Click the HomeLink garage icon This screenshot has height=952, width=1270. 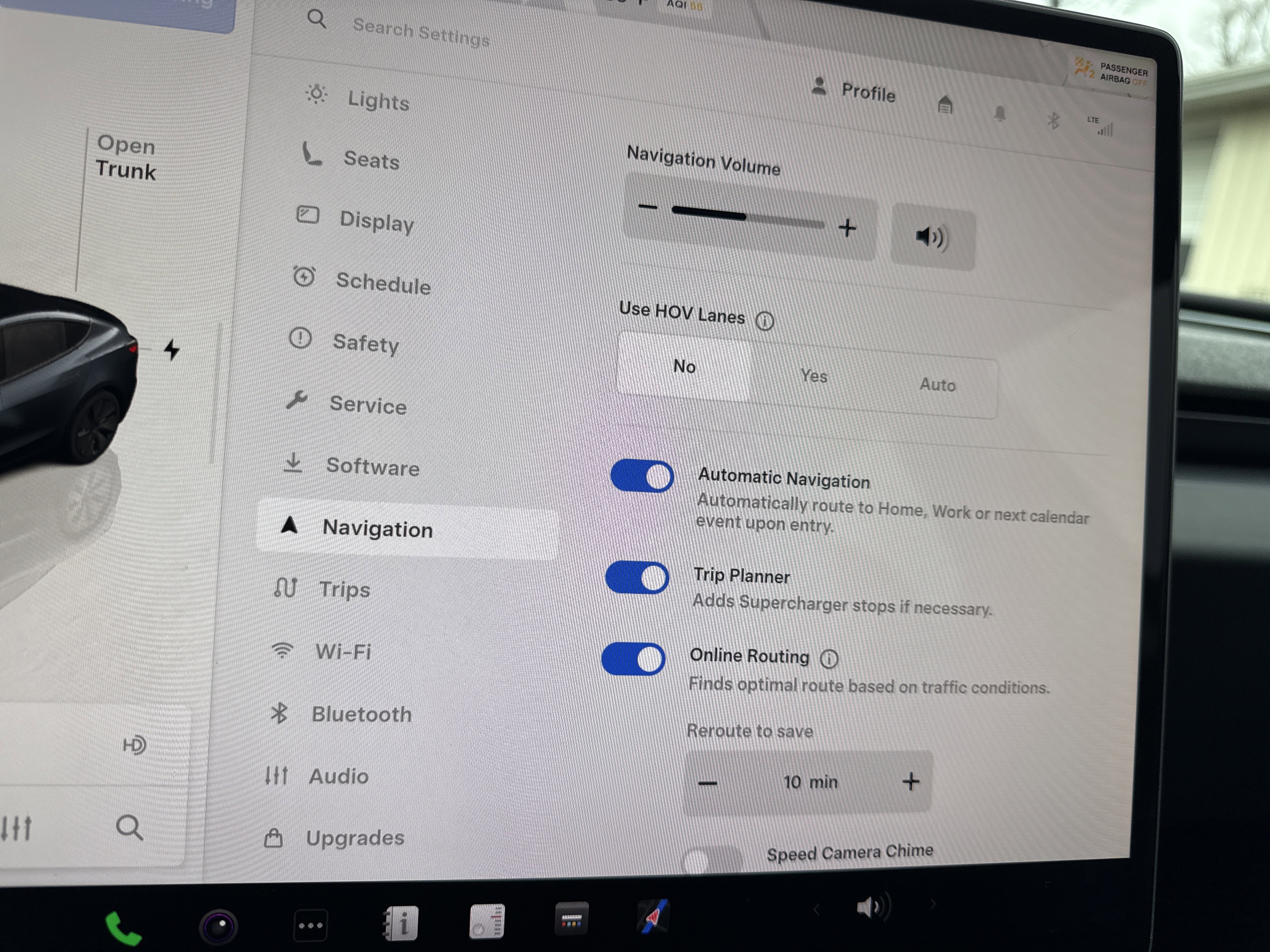pyautogui.click(x=944, y=105)
